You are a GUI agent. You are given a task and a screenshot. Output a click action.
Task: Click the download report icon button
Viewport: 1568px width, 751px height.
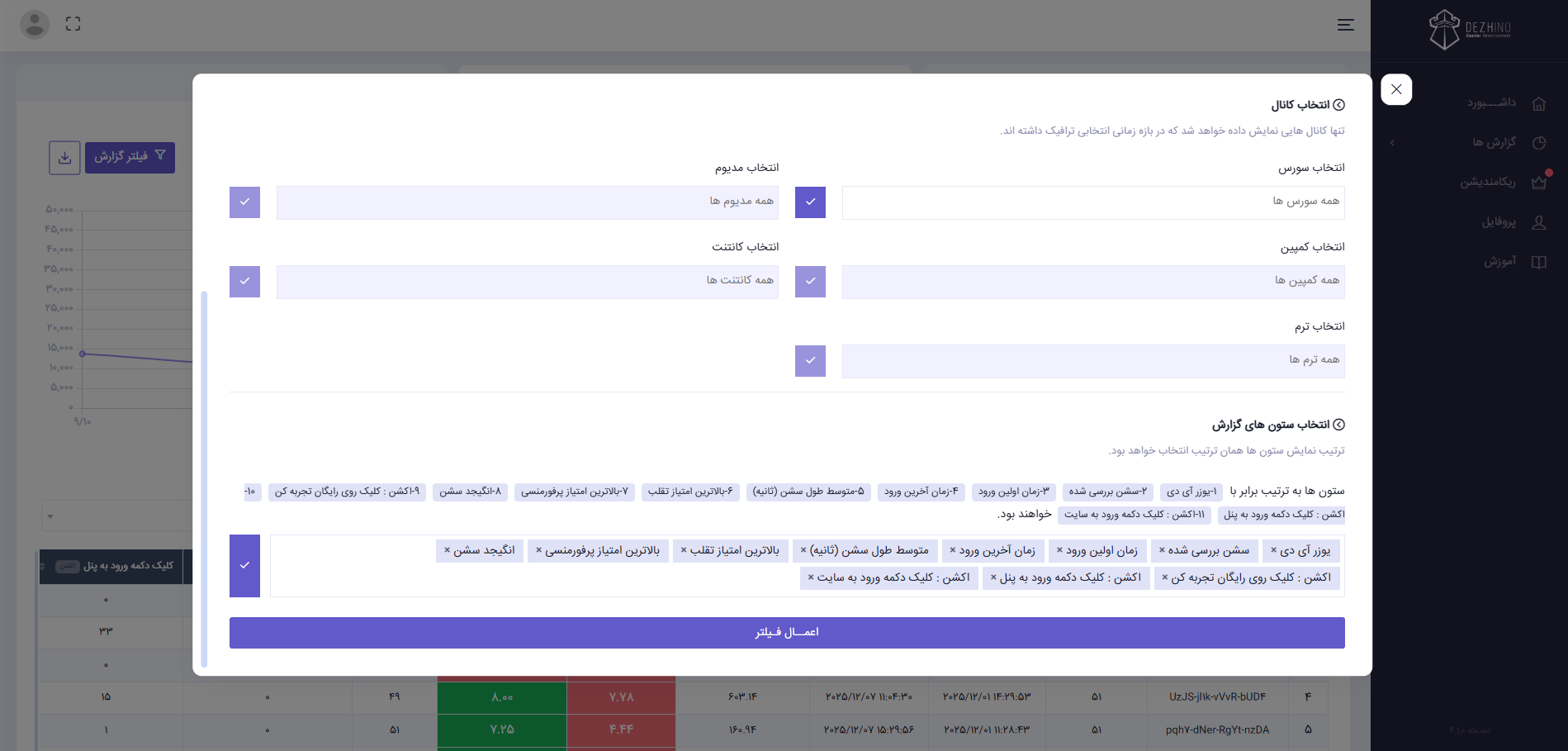(x=64, y=157)
